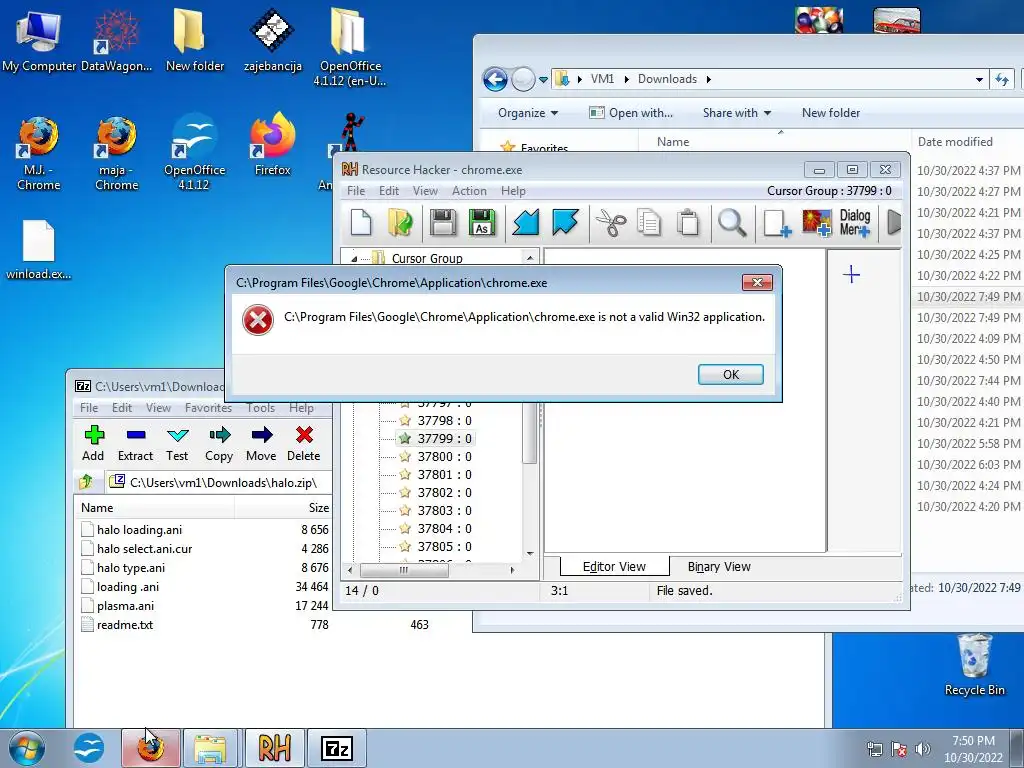Screen dimensions: 1024x768
Task: Click Windows Start button
Action: pyautogui.click(x=27, y=748)
